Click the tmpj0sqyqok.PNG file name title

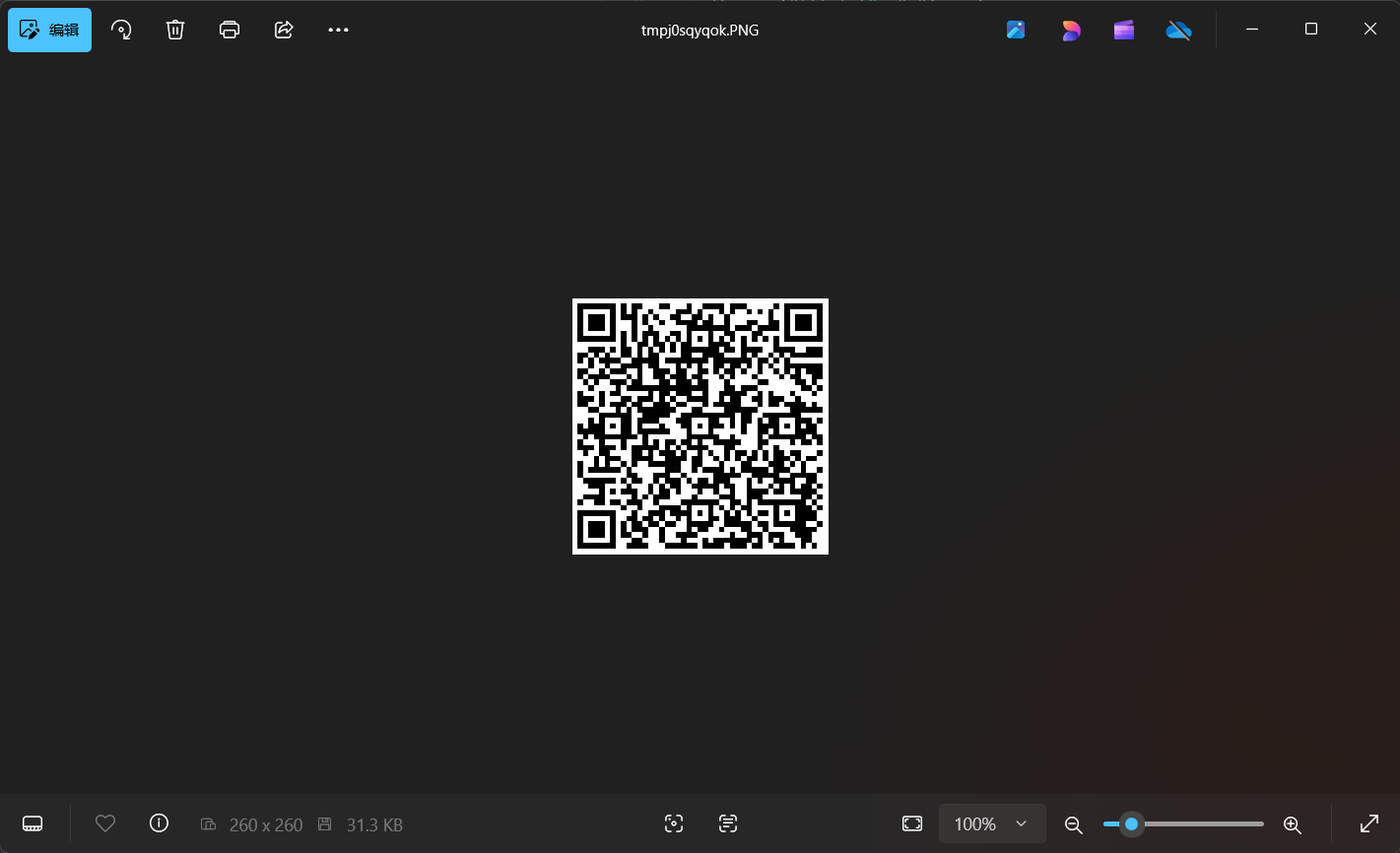[700, 30]
